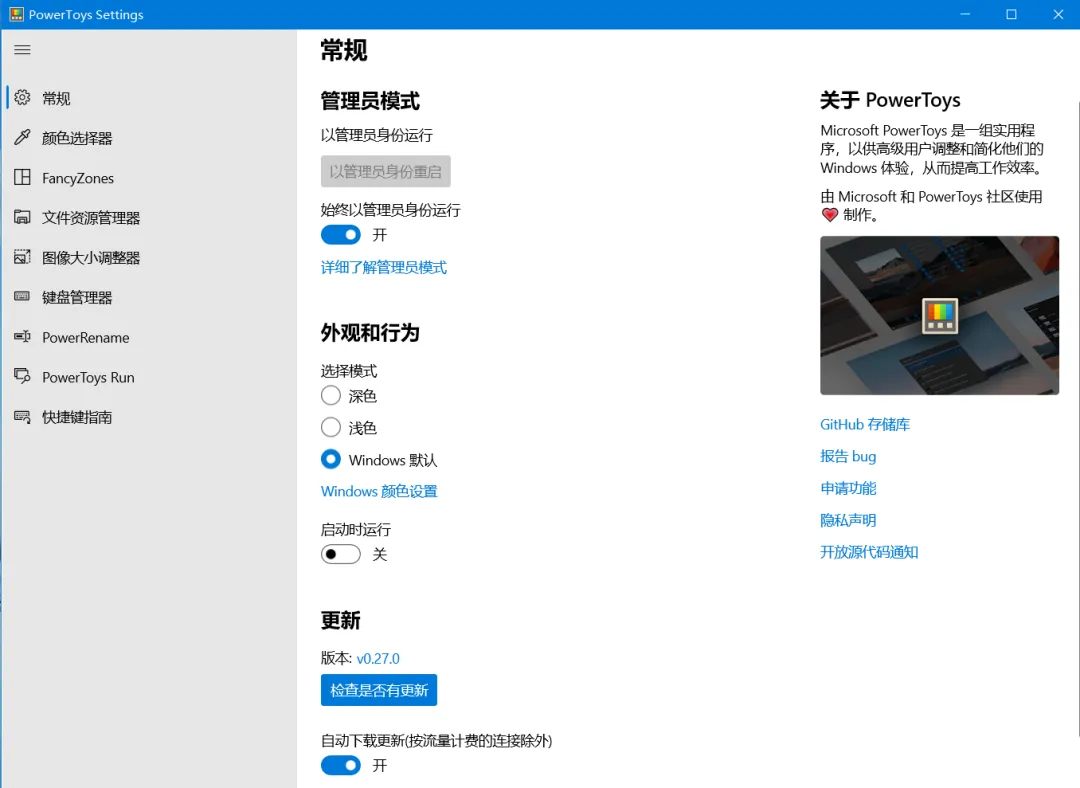Open the 报告 bug link
The image size is (1080, 788).
848,456
